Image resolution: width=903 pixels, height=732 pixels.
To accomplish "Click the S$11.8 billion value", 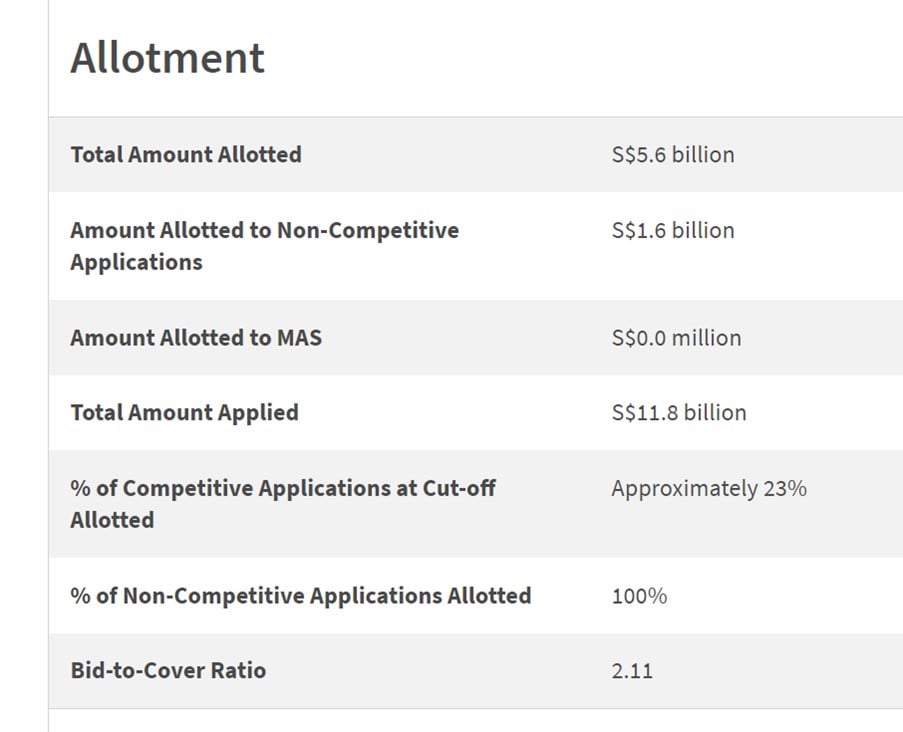I will 679,412.
